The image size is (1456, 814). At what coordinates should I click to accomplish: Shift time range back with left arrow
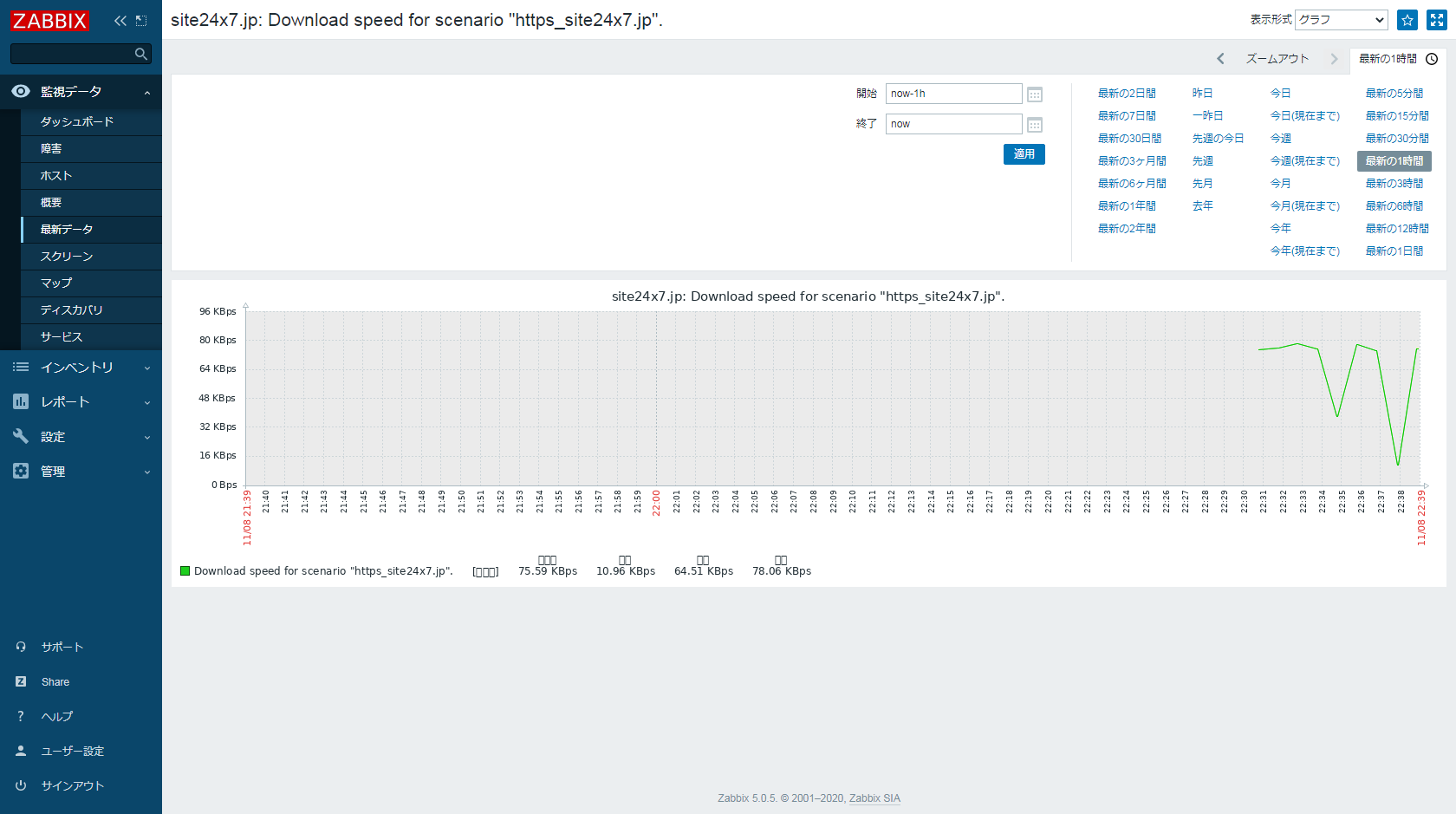[1220, 59]
